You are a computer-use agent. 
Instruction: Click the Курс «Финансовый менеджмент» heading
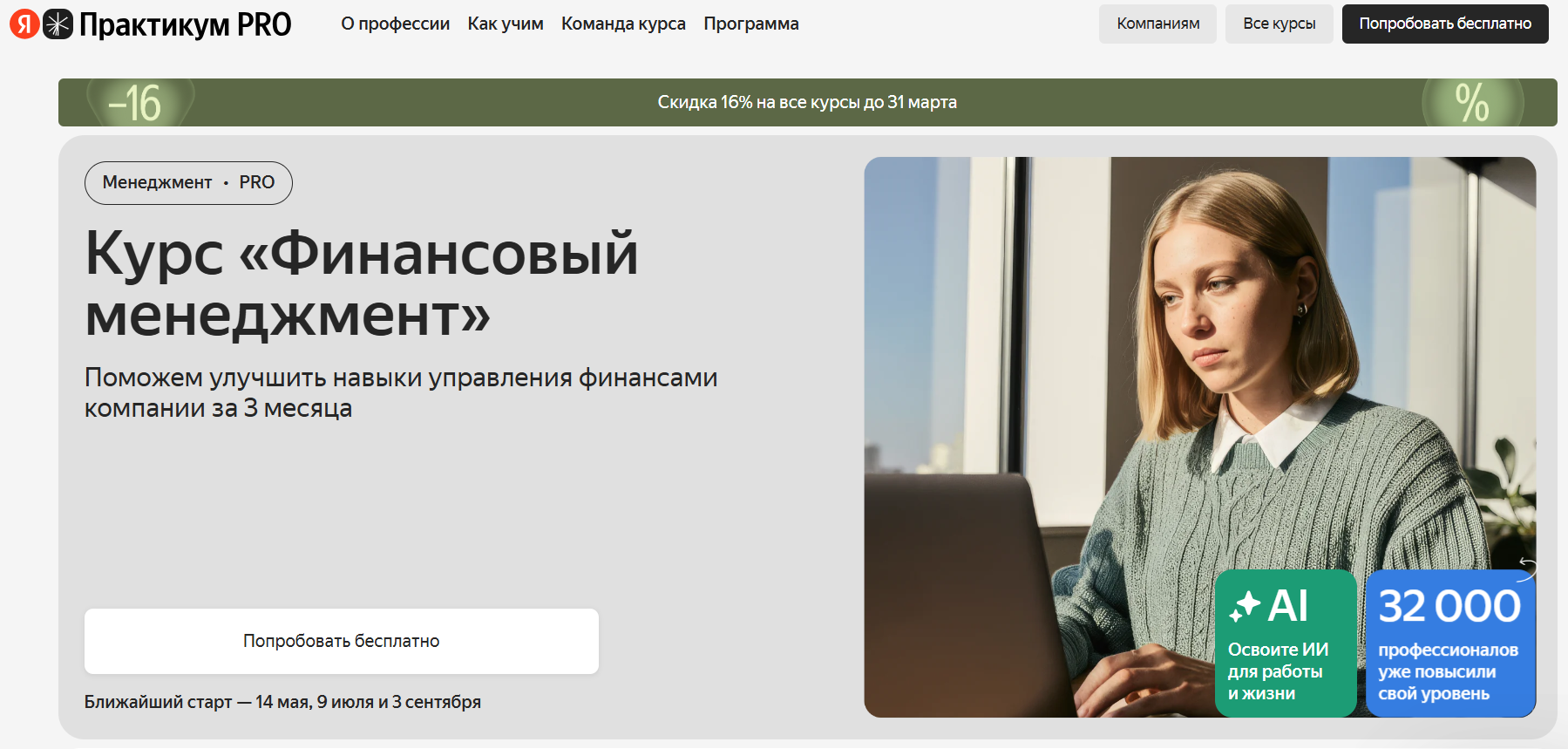362,283
